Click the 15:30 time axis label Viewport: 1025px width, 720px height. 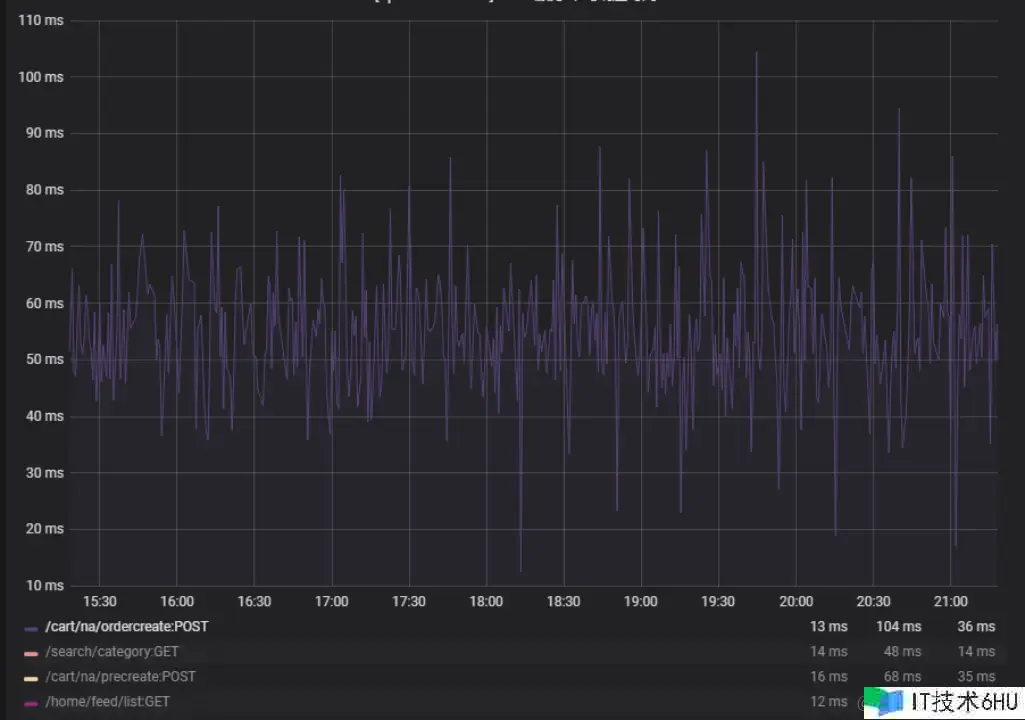click(x=99, y=602)
